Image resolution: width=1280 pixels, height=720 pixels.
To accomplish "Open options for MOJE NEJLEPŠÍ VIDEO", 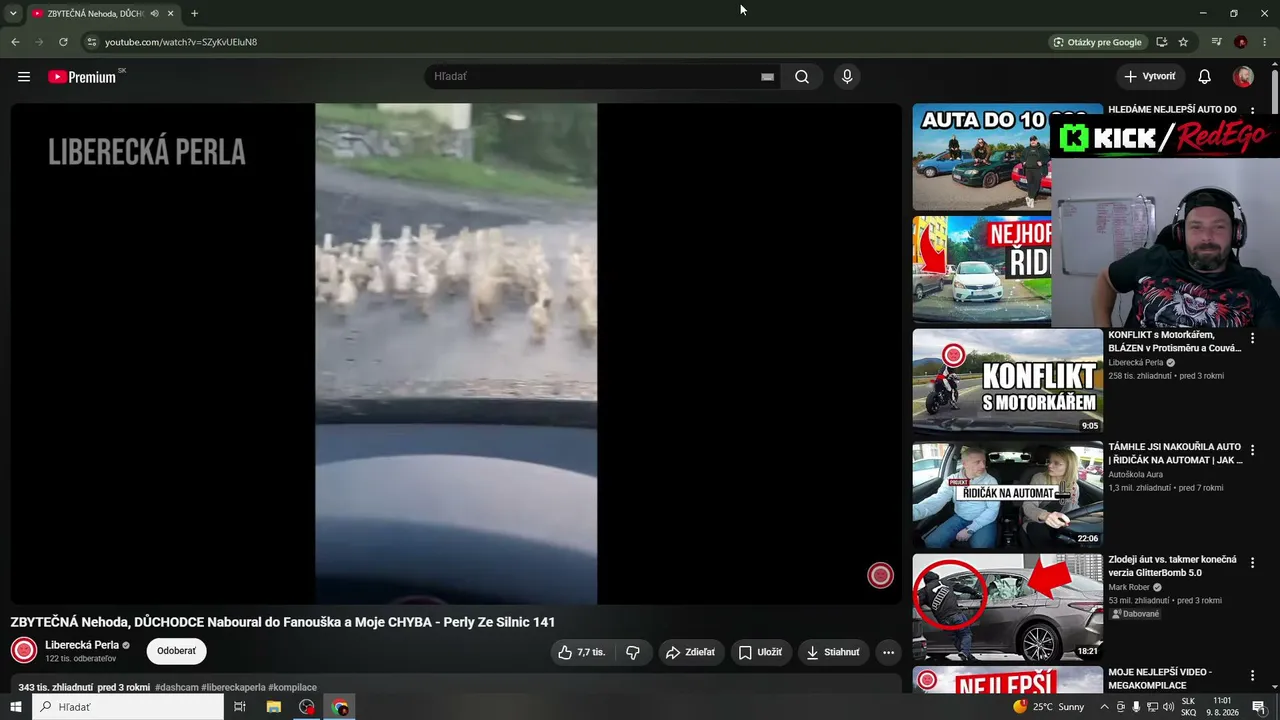I will tap(1252, 675).
